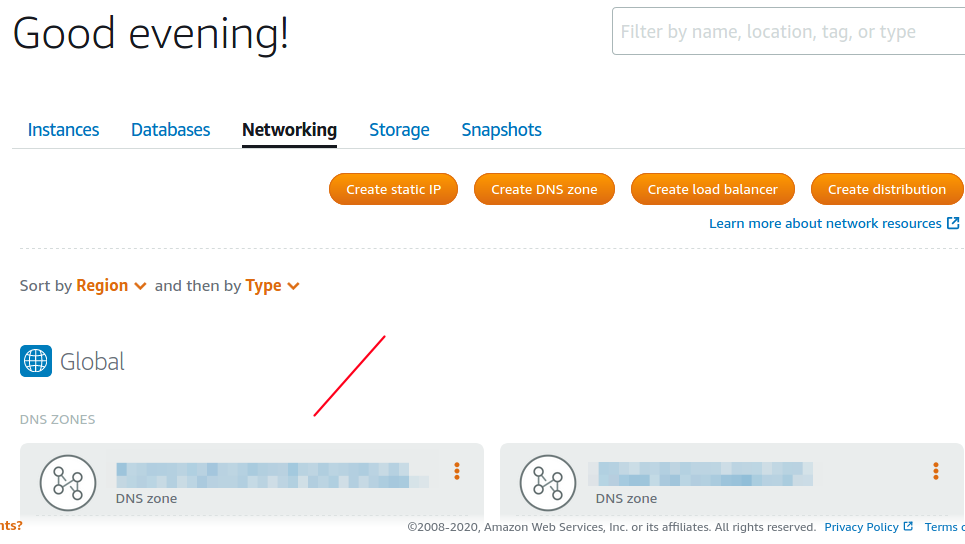Open the Snapshots tab
This screenshot has width=965, height=544.
[502, 130]
